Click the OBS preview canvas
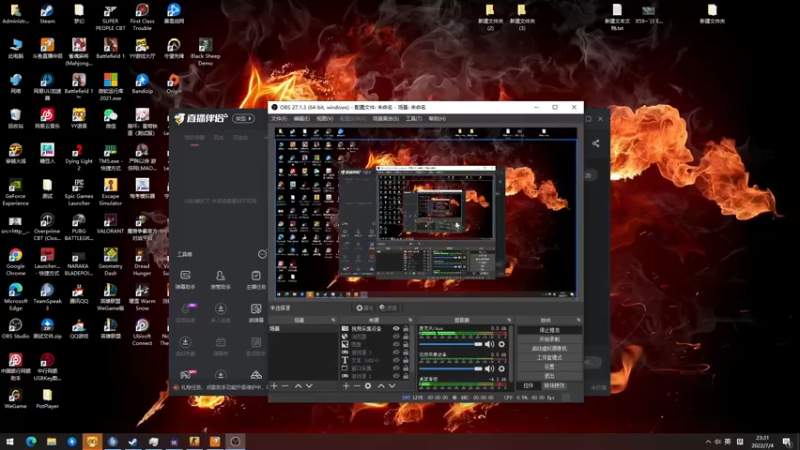Screen dimensions: 800x450 pos(426,213)
